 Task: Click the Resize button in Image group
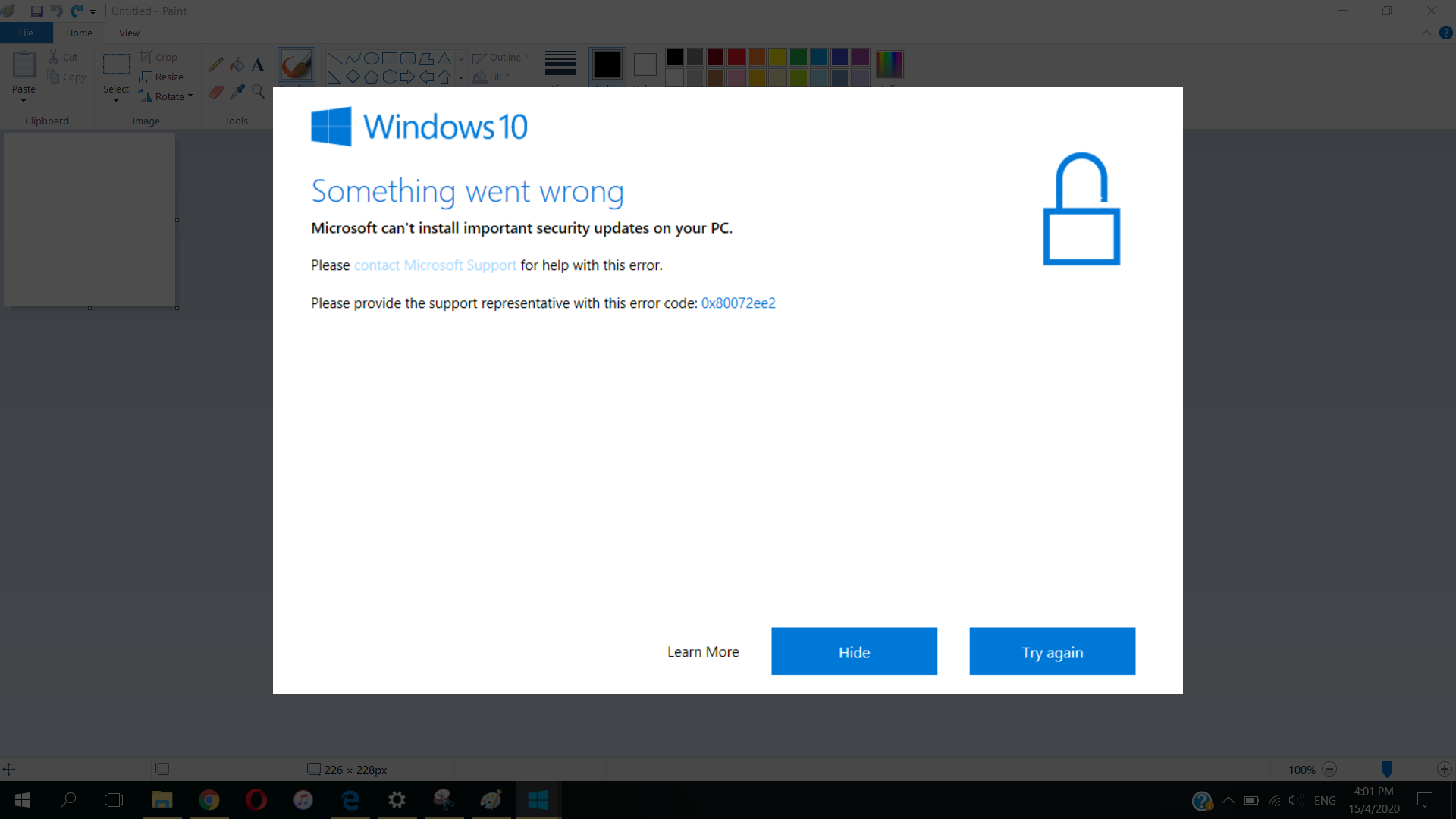click(161, 77)
